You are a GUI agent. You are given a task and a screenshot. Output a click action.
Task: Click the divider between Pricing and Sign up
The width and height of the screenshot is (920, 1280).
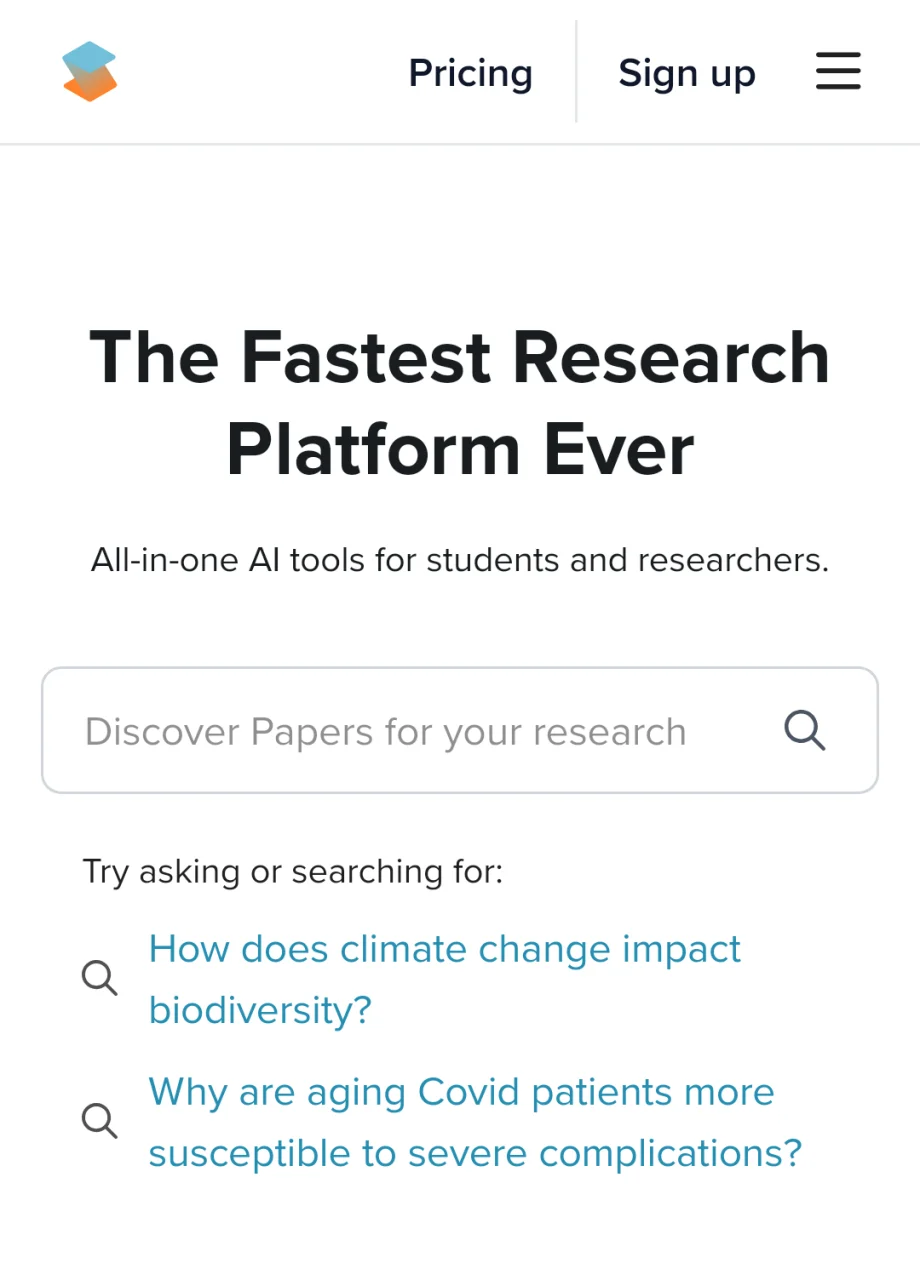(x=576, y=72)
